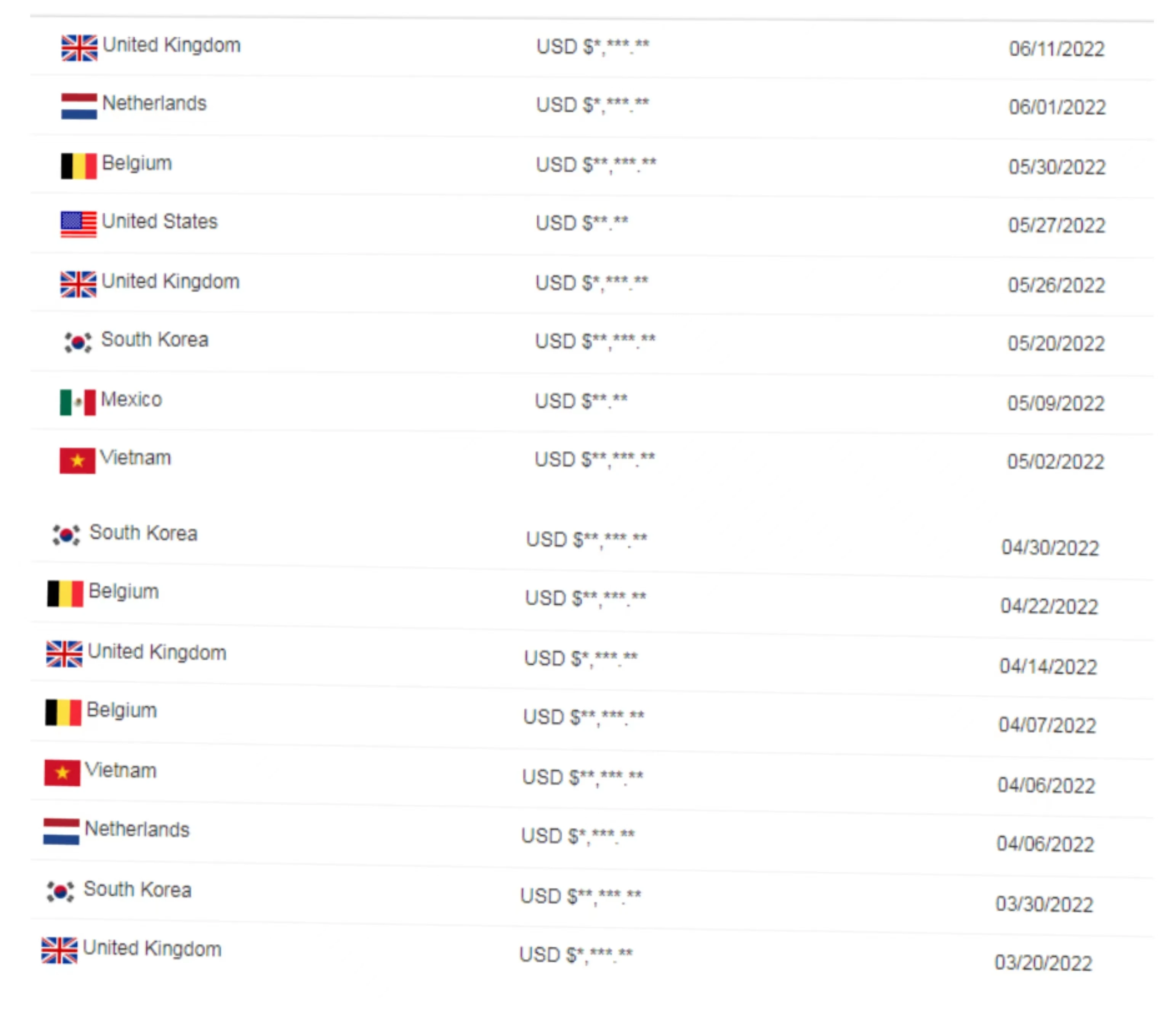The image size is (1176, 1021).
Task: Click the date 04/14/2022
Action: point(1048,667)
